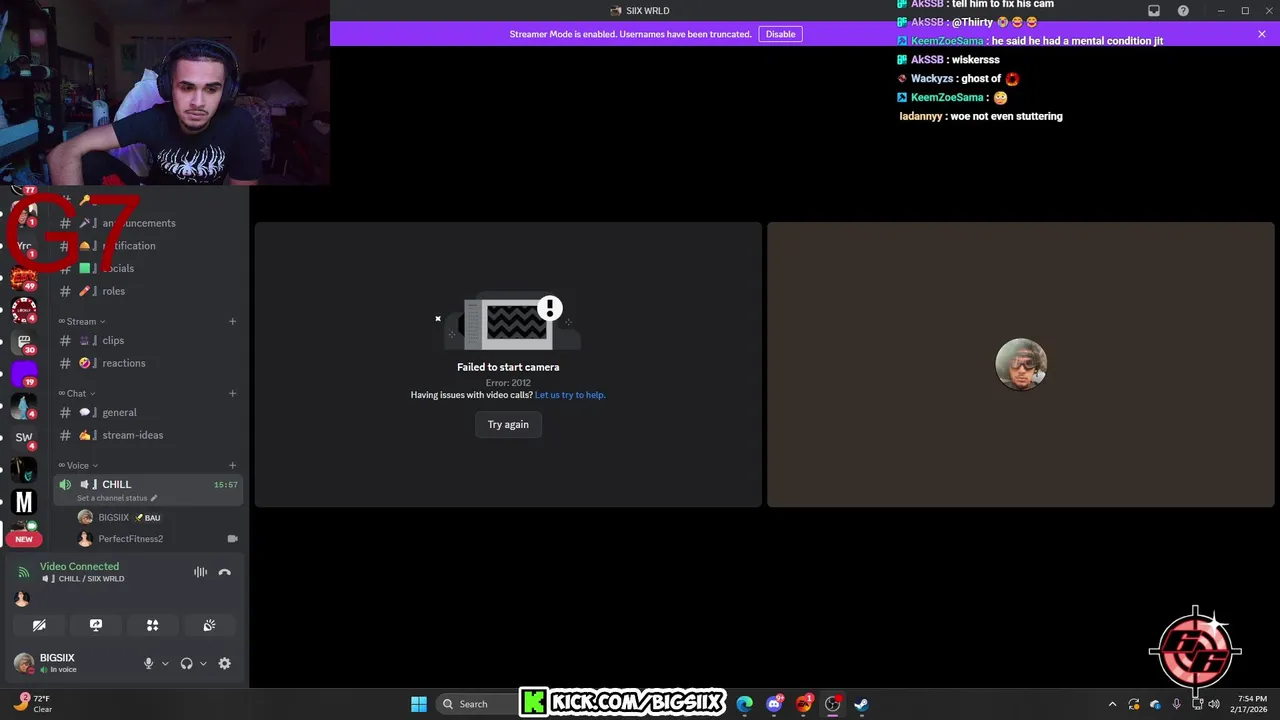1280x720 pixels.
Task: Turn on camera in voice panel
Action: [39, 625]
